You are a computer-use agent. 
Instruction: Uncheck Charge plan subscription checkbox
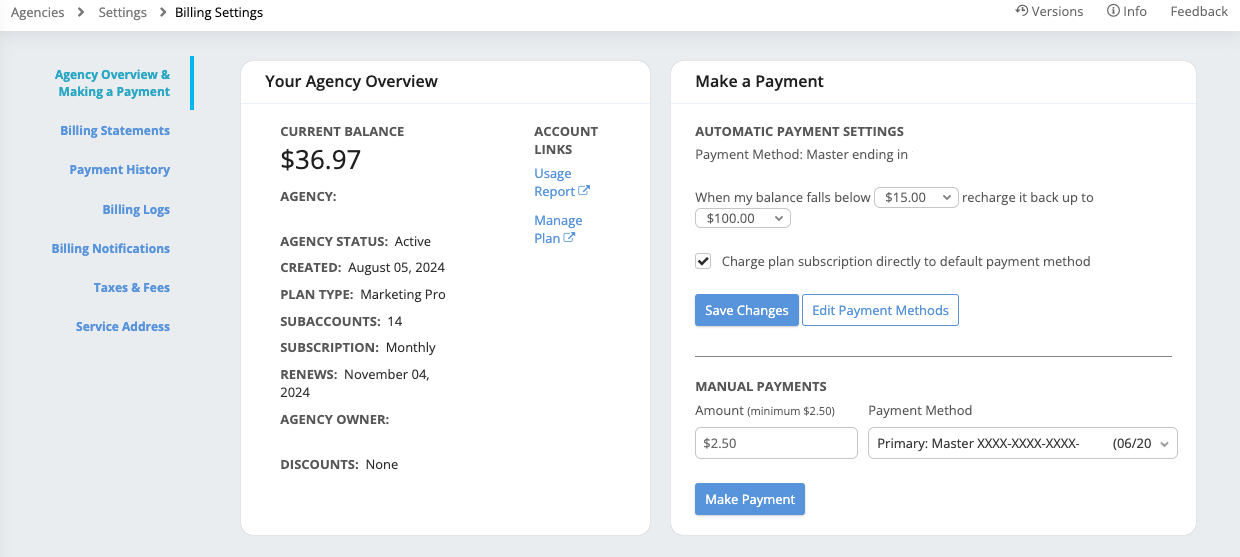pos(703,262)
